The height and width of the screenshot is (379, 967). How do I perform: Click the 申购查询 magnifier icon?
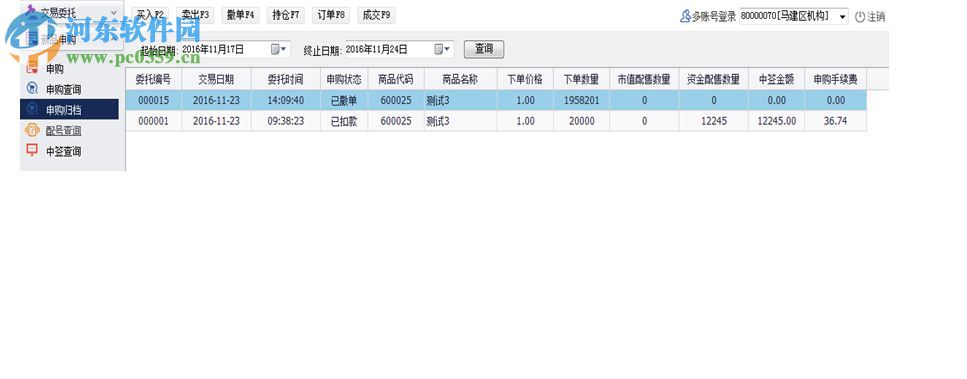pyautogui.click(x=32, y=89)
